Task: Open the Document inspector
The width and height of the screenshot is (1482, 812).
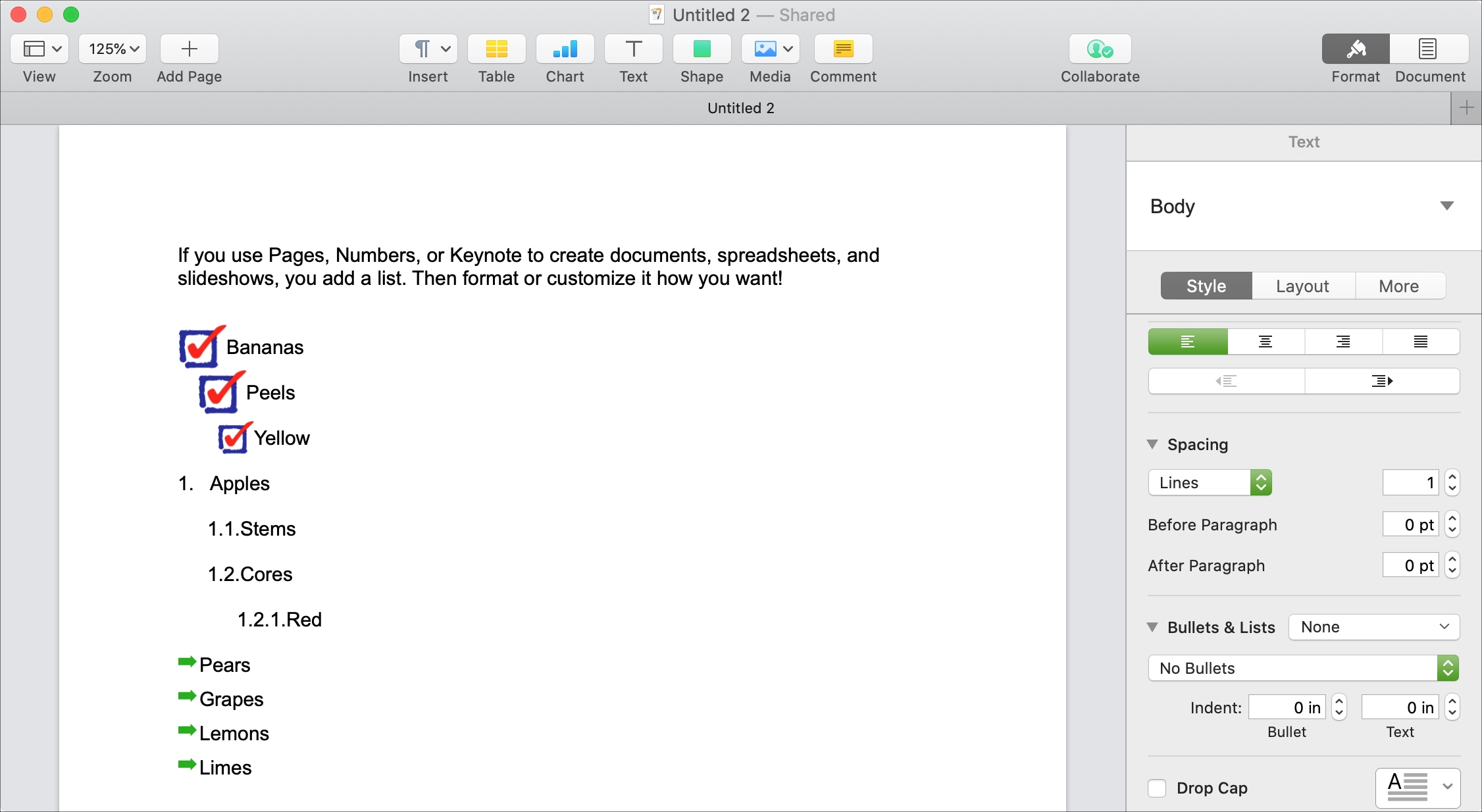Action: (1429, 49)
